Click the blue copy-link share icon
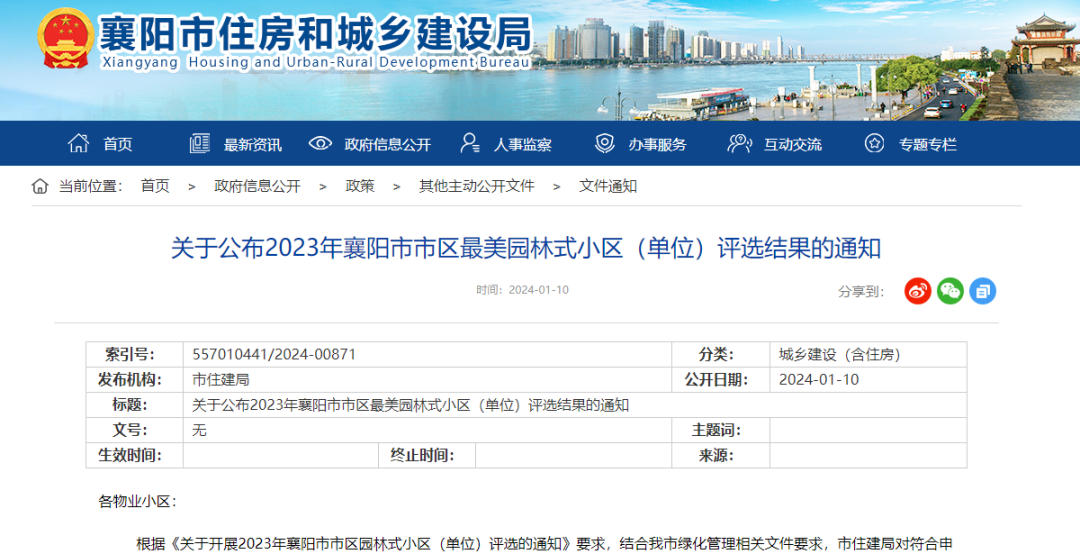This screenshot has width=1080, height=554. [x=982, y=291]
